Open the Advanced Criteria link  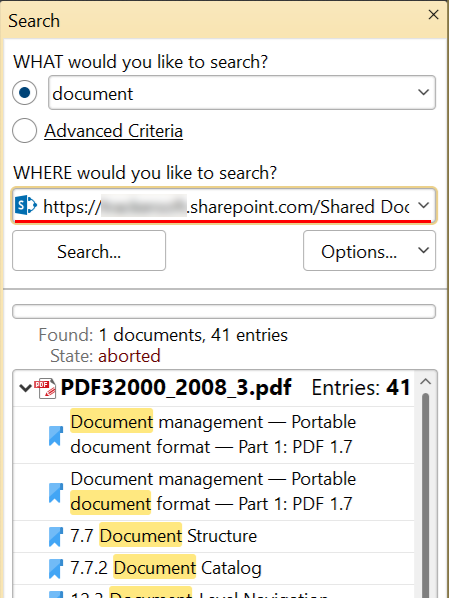113,131
